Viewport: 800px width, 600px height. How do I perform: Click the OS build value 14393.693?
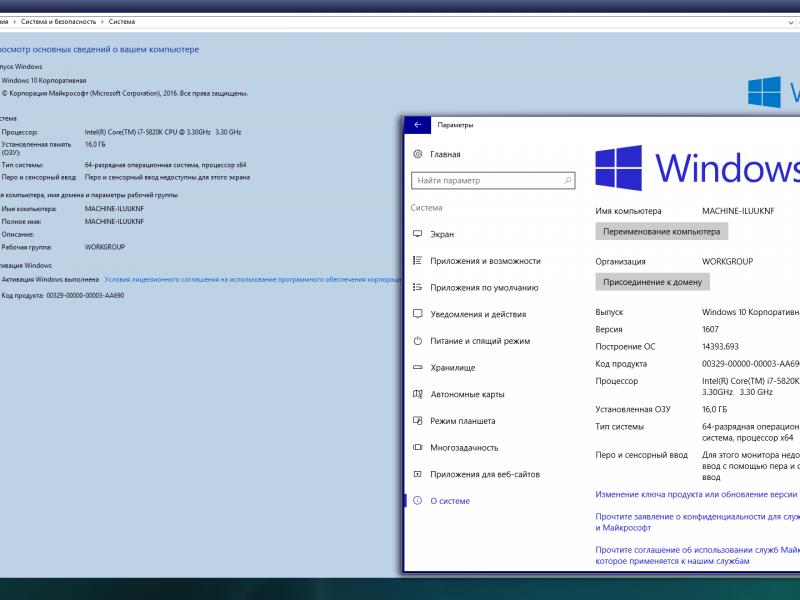(720, 347)
